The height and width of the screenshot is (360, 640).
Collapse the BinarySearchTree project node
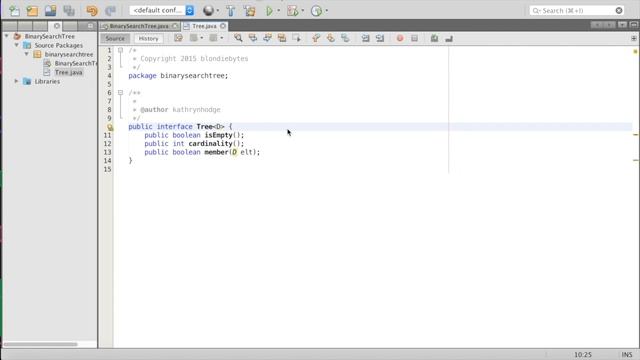(7, 36)
